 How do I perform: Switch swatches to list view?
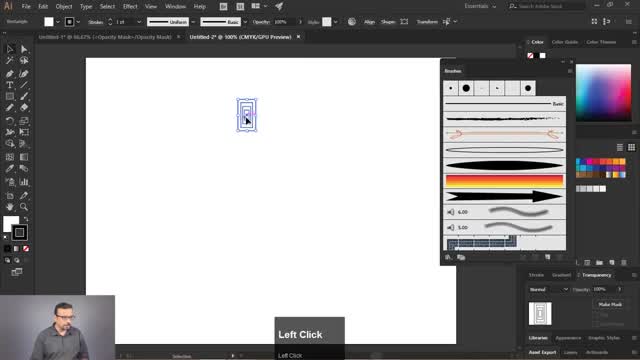point(620,147)
